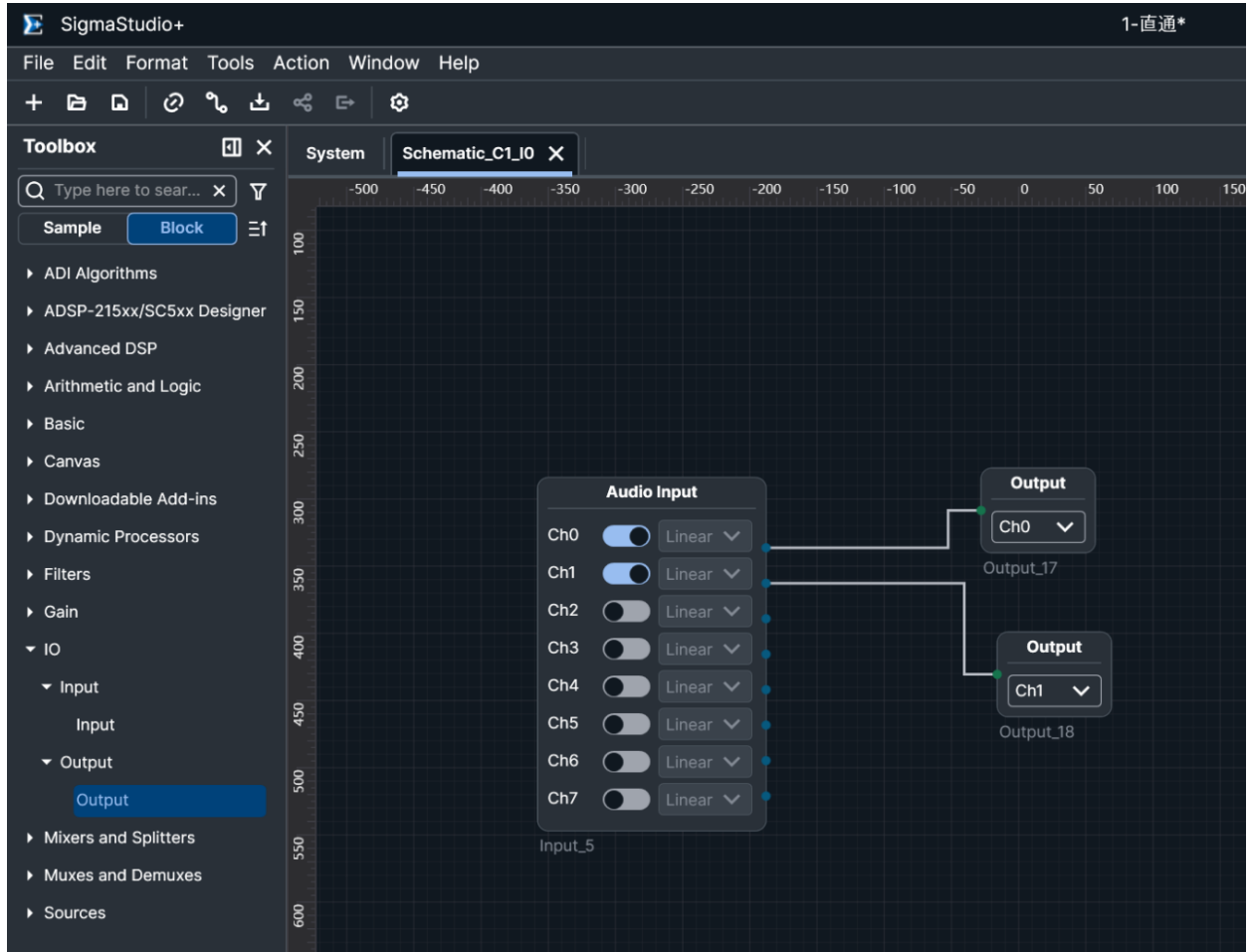Click the Toolbox panel dock icon
Screen dimensions: 1251x952
pos(232,147)
